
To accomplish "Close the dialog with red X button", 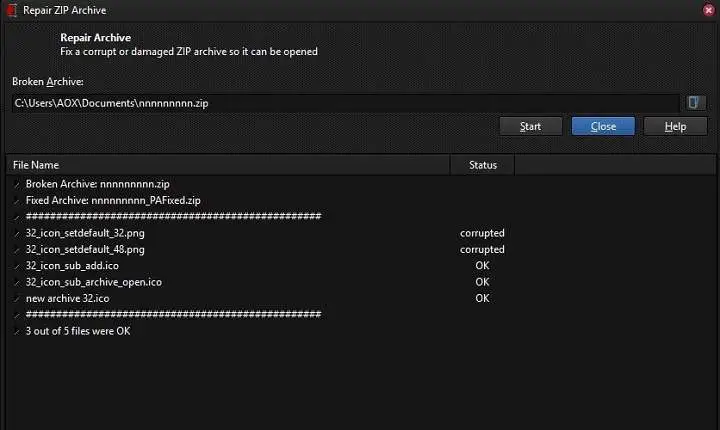I will click(709, 10).
